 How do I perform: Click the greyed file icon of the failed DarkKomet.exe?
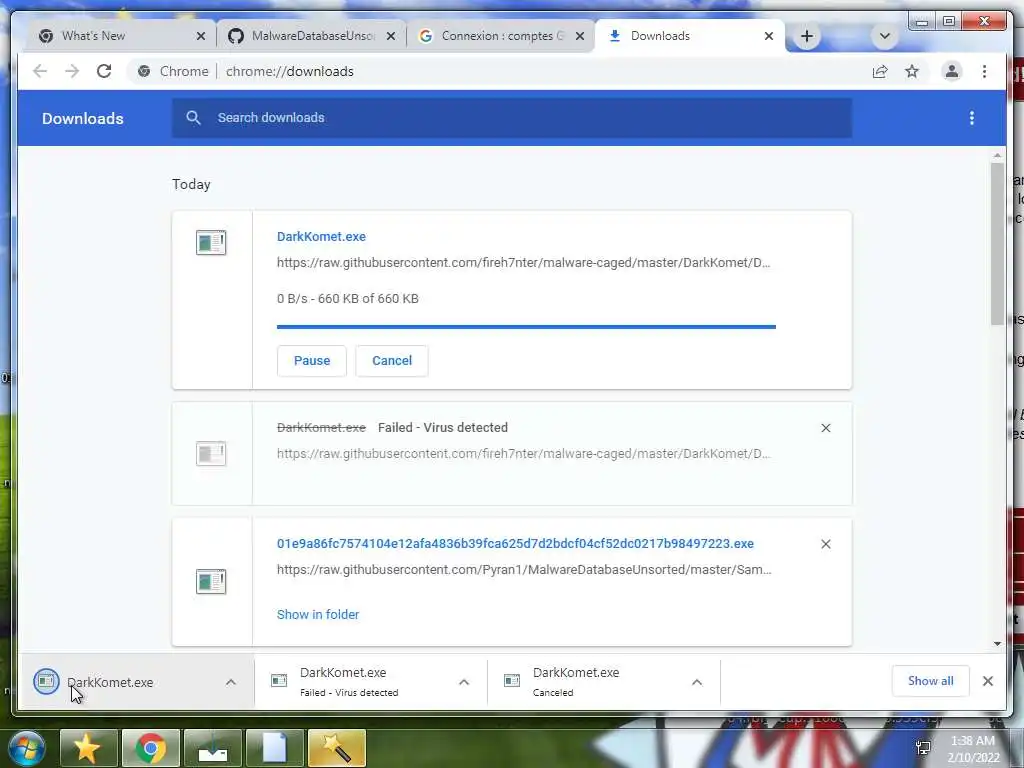(x=211, y=453)
